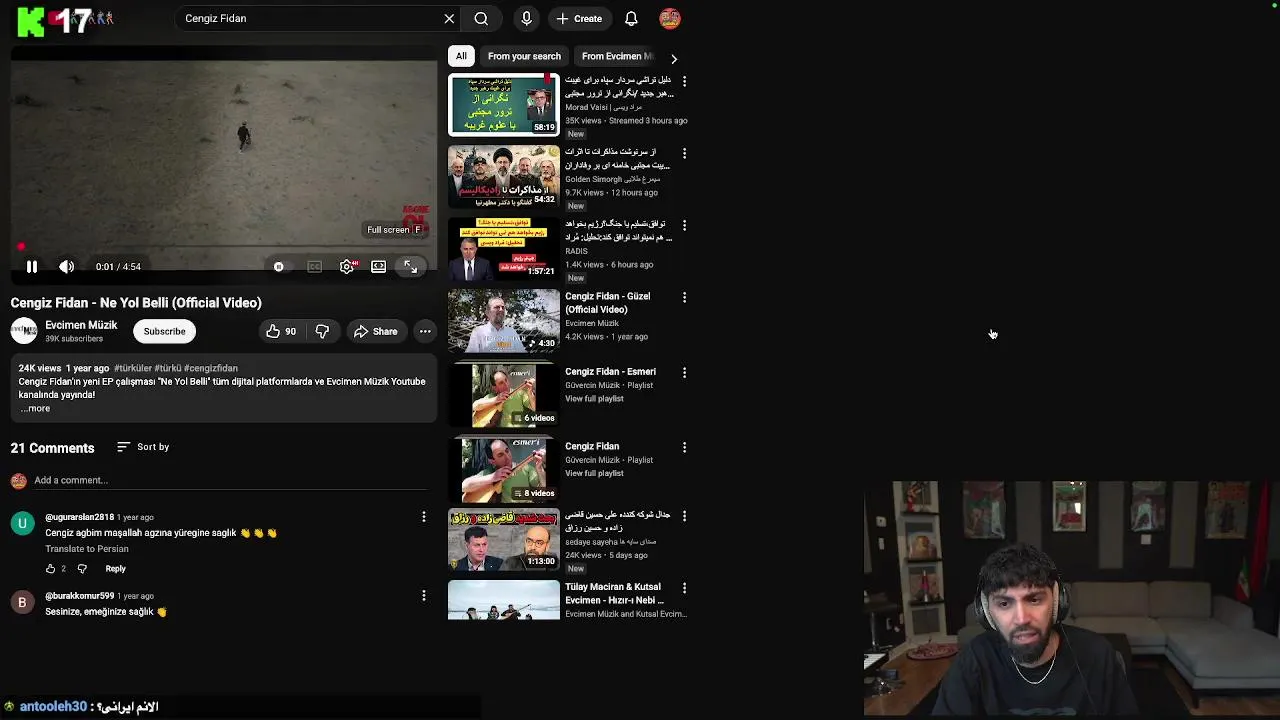Expand description with ...more
Image resolution: width=1280 pixels, height=720 pixels.
click(35, 408)
